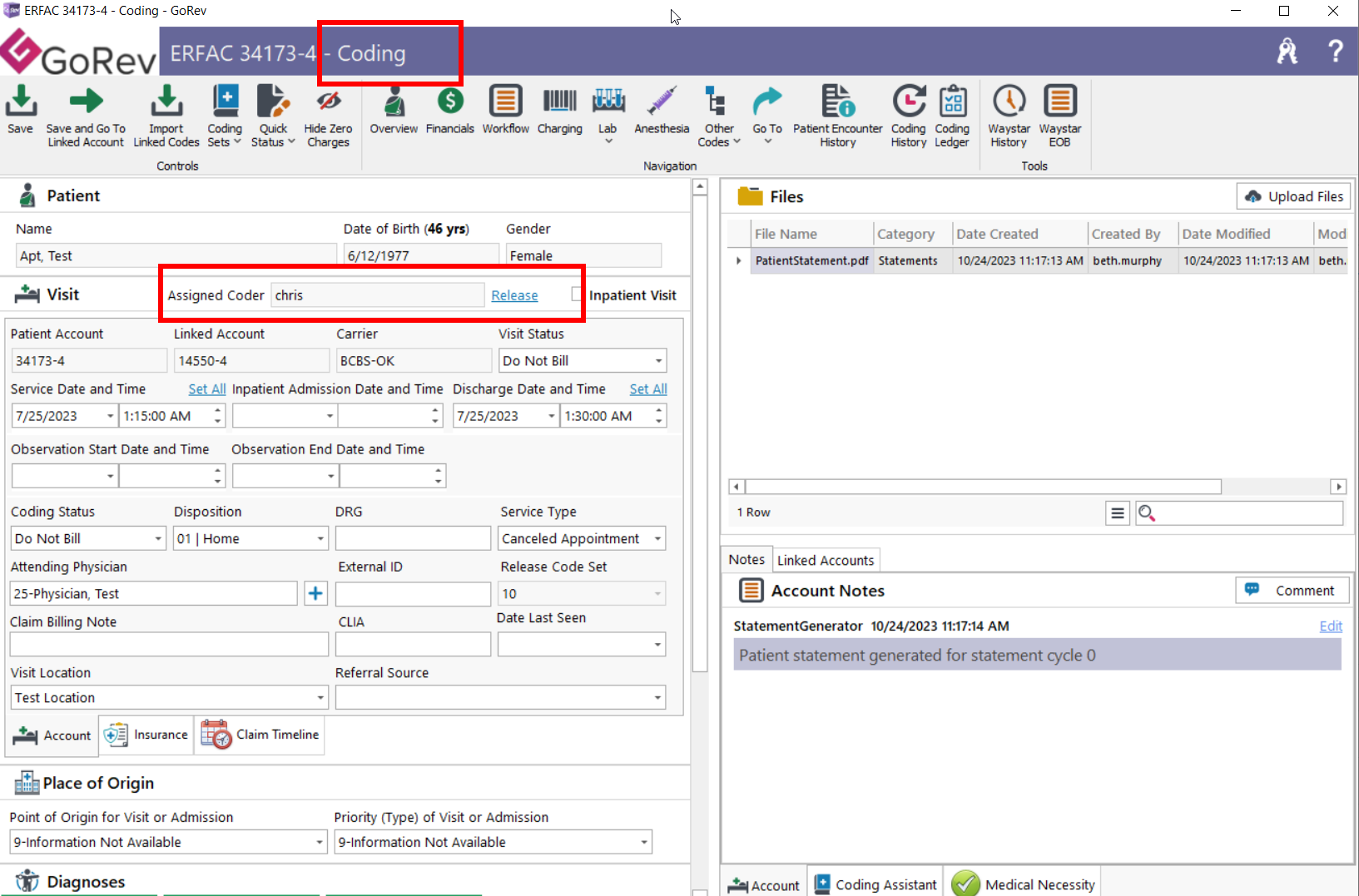
Task: Open the Medical Necessity tab
Action: pos(1024,884)
